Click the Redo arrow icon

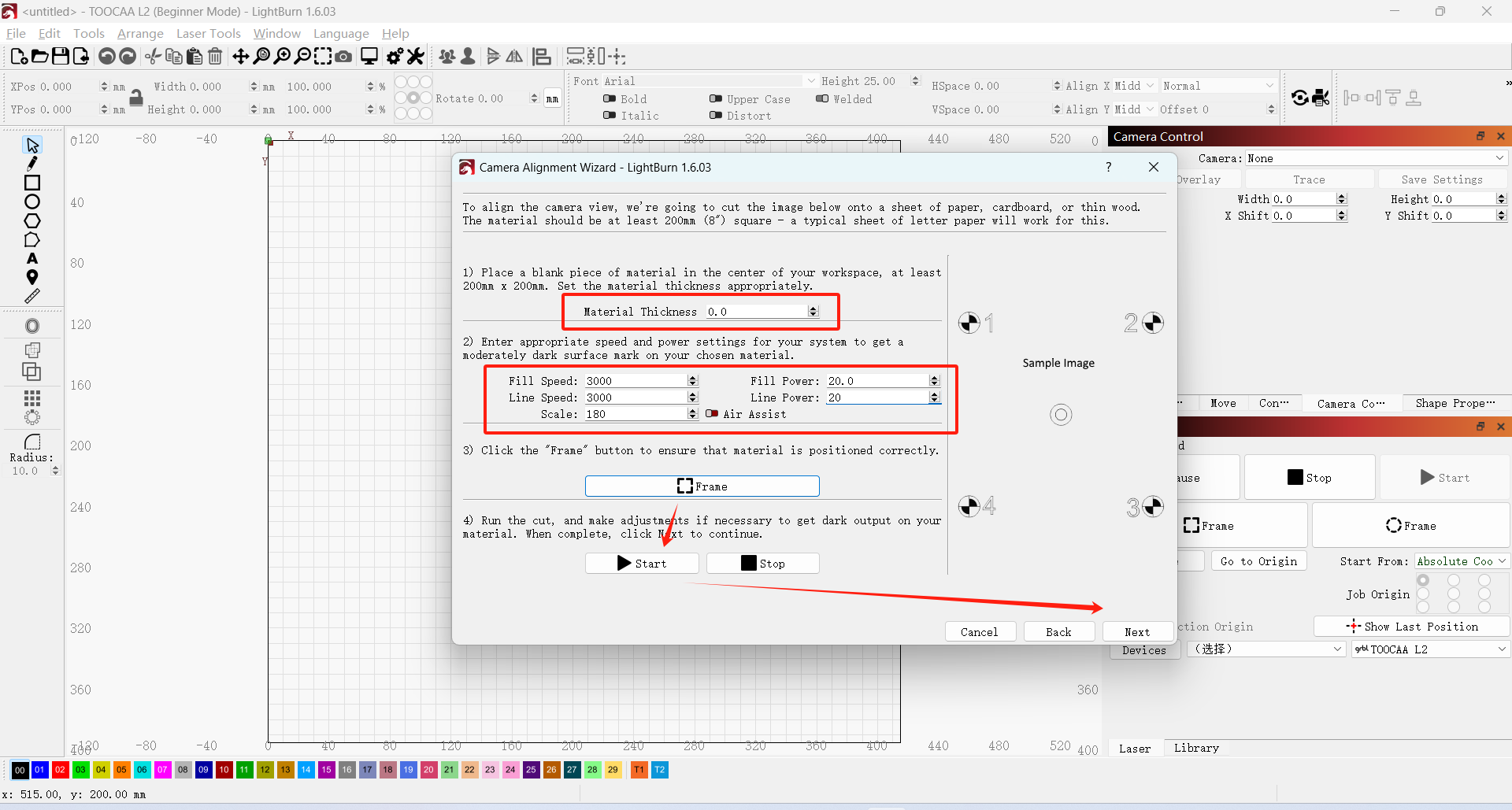pyautogui.click(x=128, y=56)
